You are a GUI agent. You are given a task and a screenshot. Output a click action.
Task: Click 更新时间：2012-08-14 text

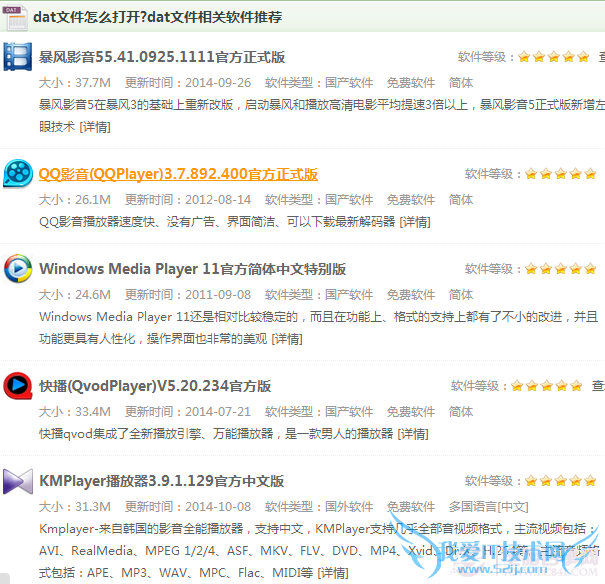pos(188,200)
